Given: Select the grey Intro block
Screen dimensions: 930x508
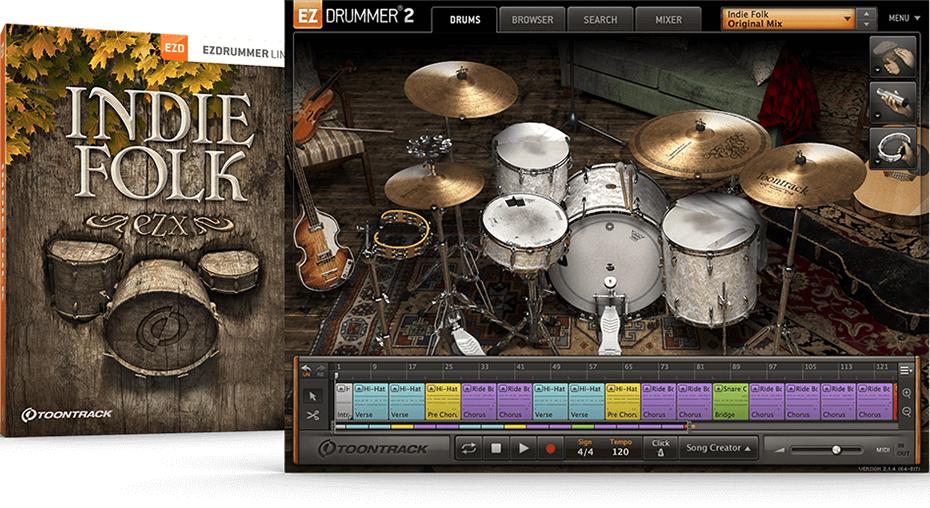Looking at the screenshot, I should [344, 401].
